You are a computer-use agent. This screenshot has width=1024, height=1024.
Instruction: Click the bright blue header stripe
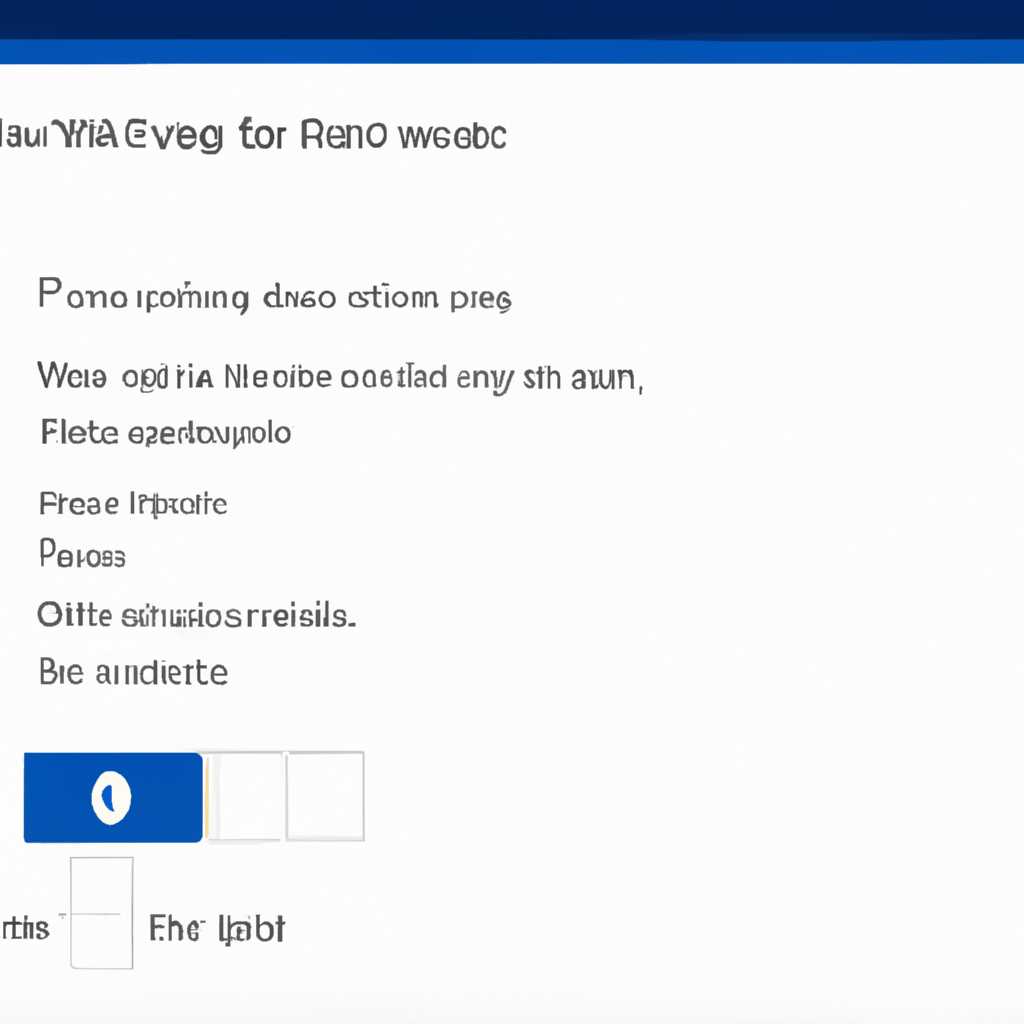click(512, 52)
